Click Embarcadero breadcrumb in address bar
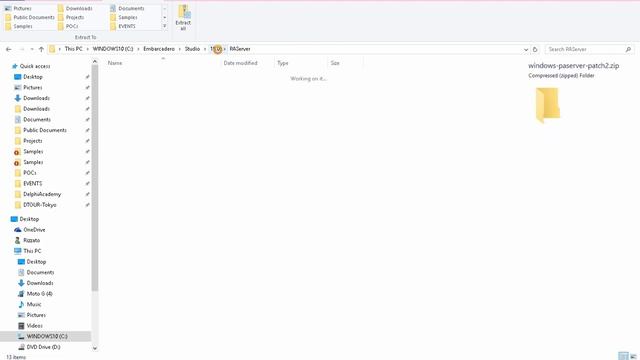Screen dimensions: 640x360 pos(159,49)
